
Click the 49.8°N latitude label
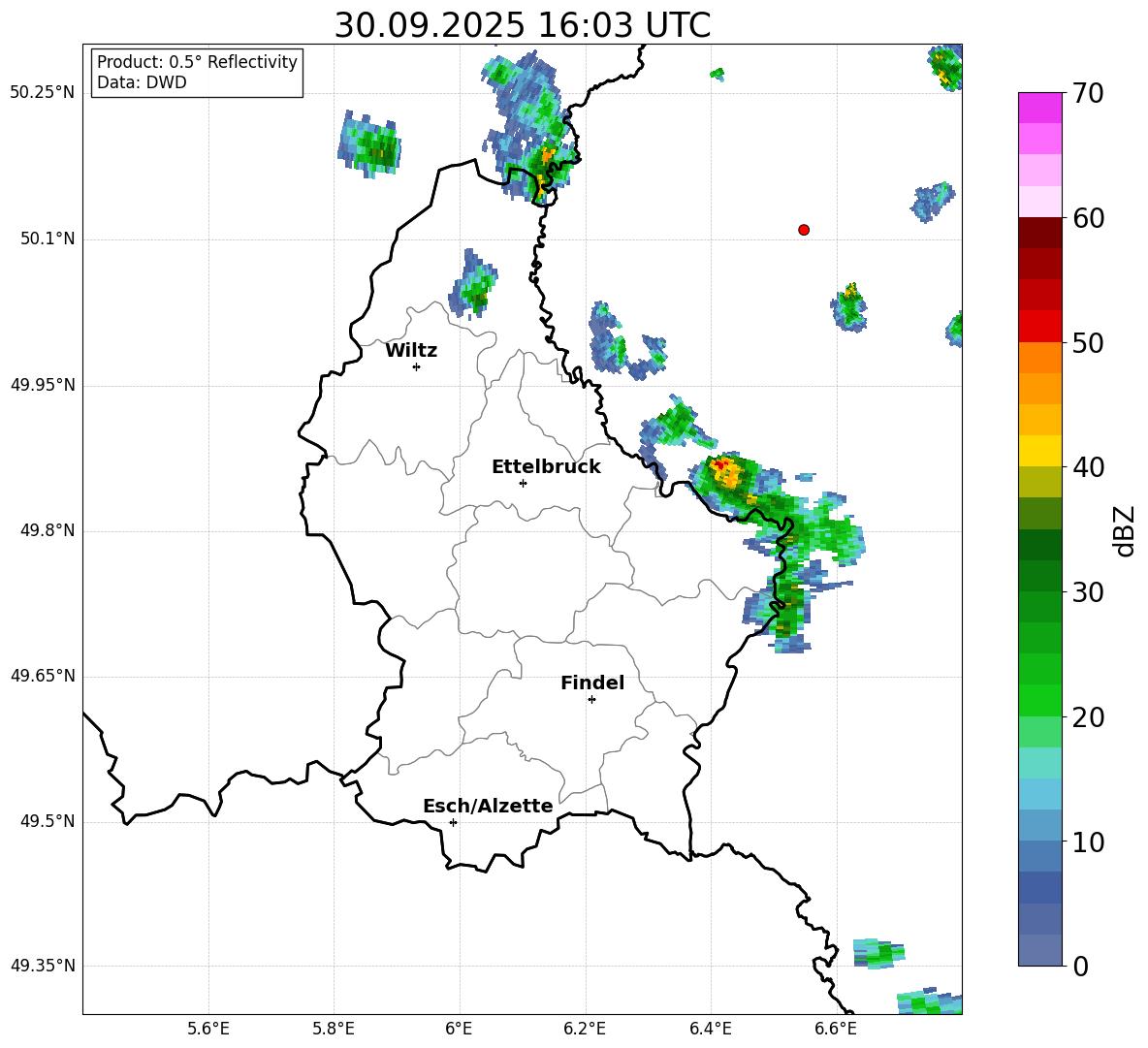tap(48, 530)
